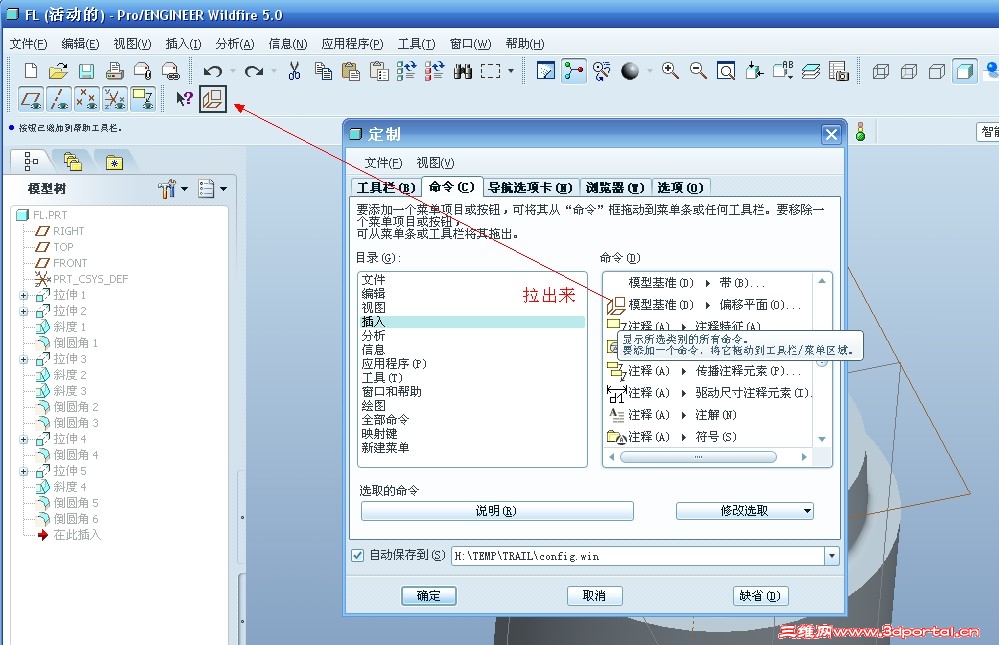999x645 pixels.
Task: Expand the 拉伸 2 feature node
Action: pos(24,311)
